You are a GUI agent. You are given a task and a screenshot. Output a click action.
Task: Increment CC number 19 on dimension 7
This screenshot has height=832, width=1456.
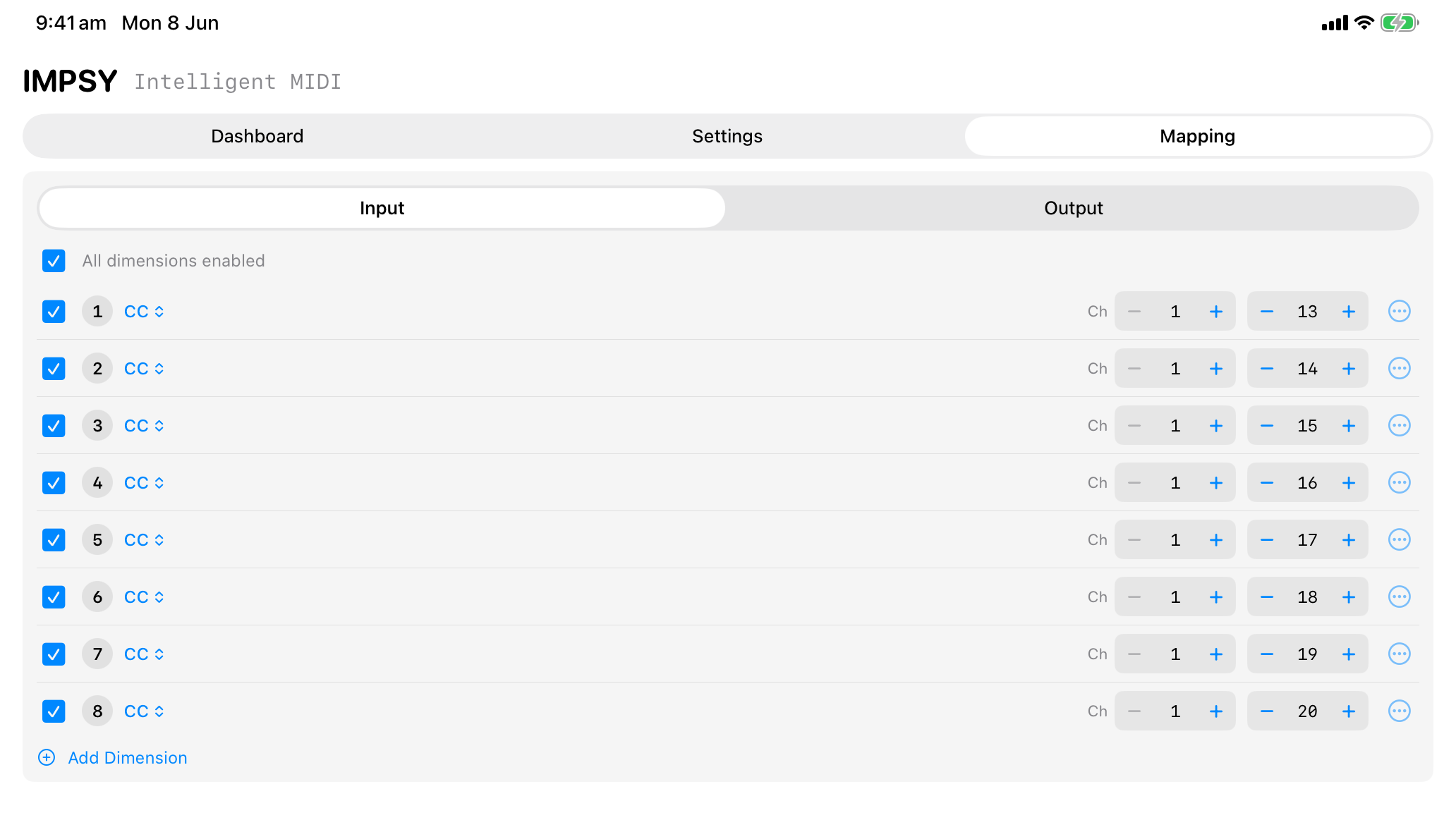coord(1348,654)
